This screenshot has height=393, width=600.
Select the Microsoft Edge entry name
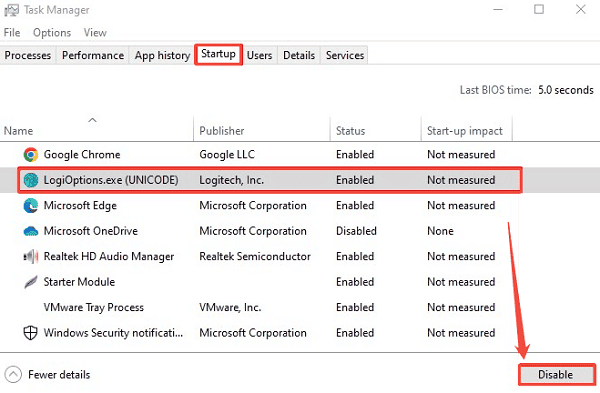click(80, 205)
